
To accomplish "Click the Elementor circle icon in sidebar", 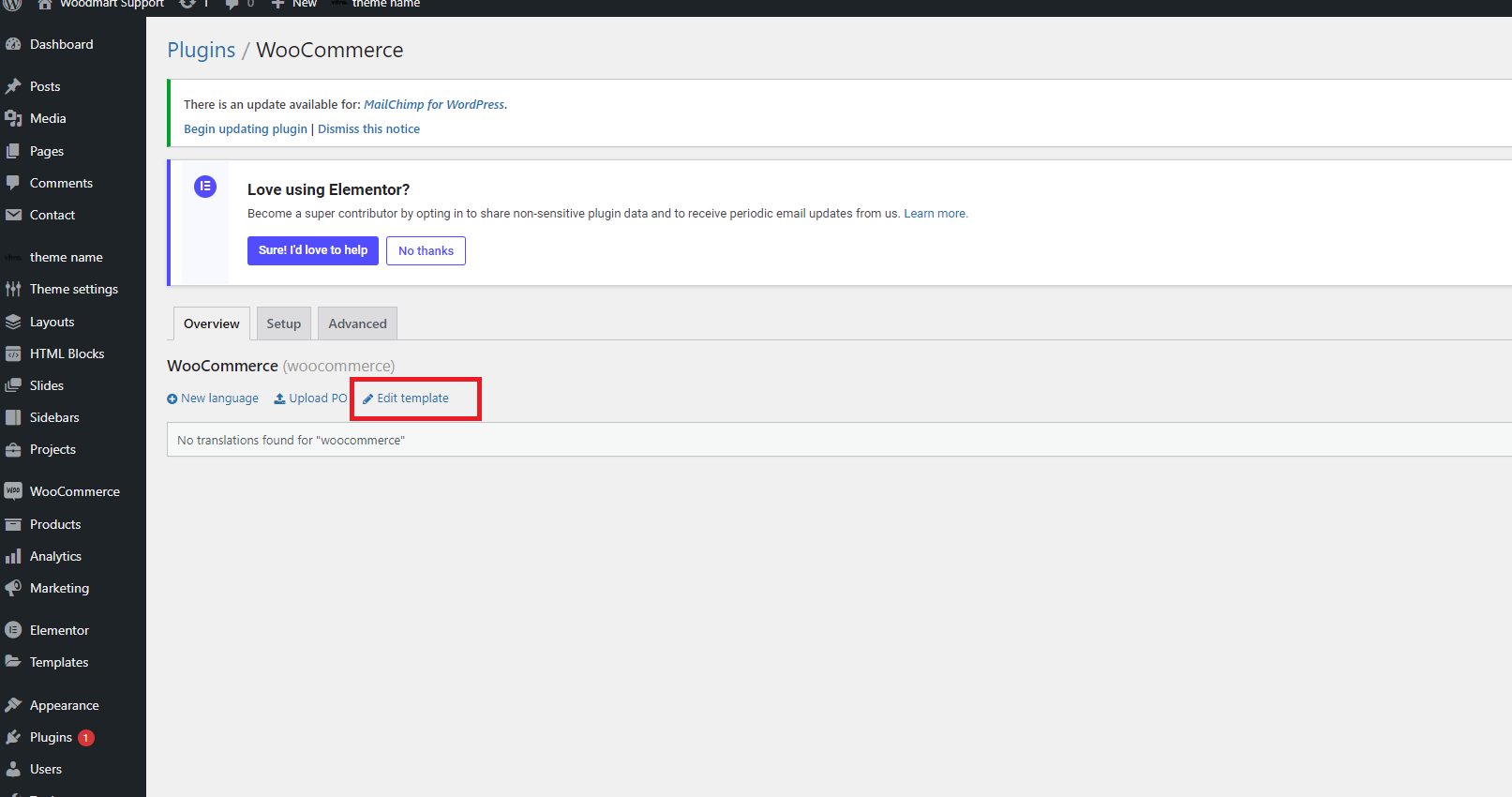I will point(13,630).
